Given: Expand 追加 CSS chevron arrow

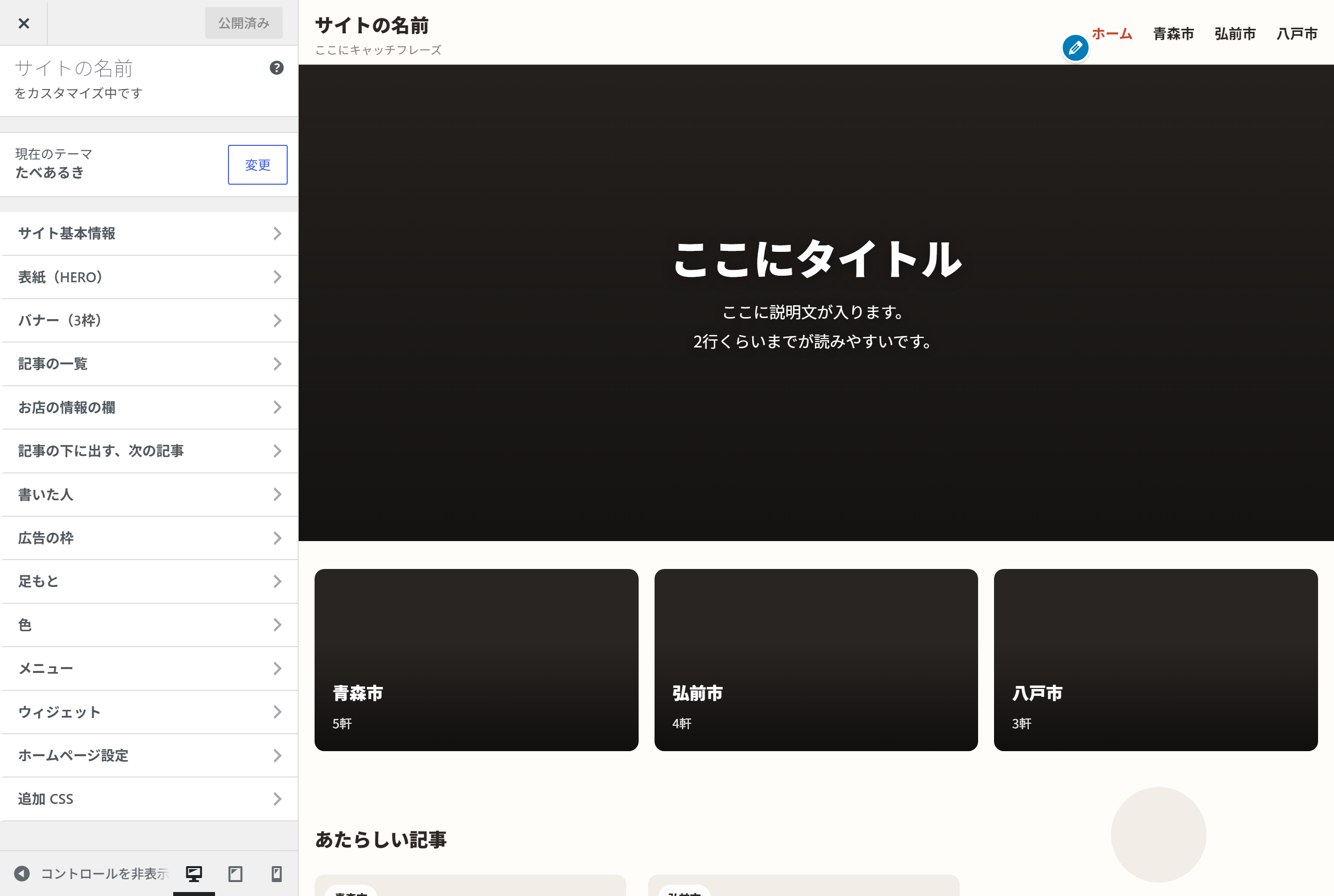Looking at the screenshot, I should coord(277,799).
